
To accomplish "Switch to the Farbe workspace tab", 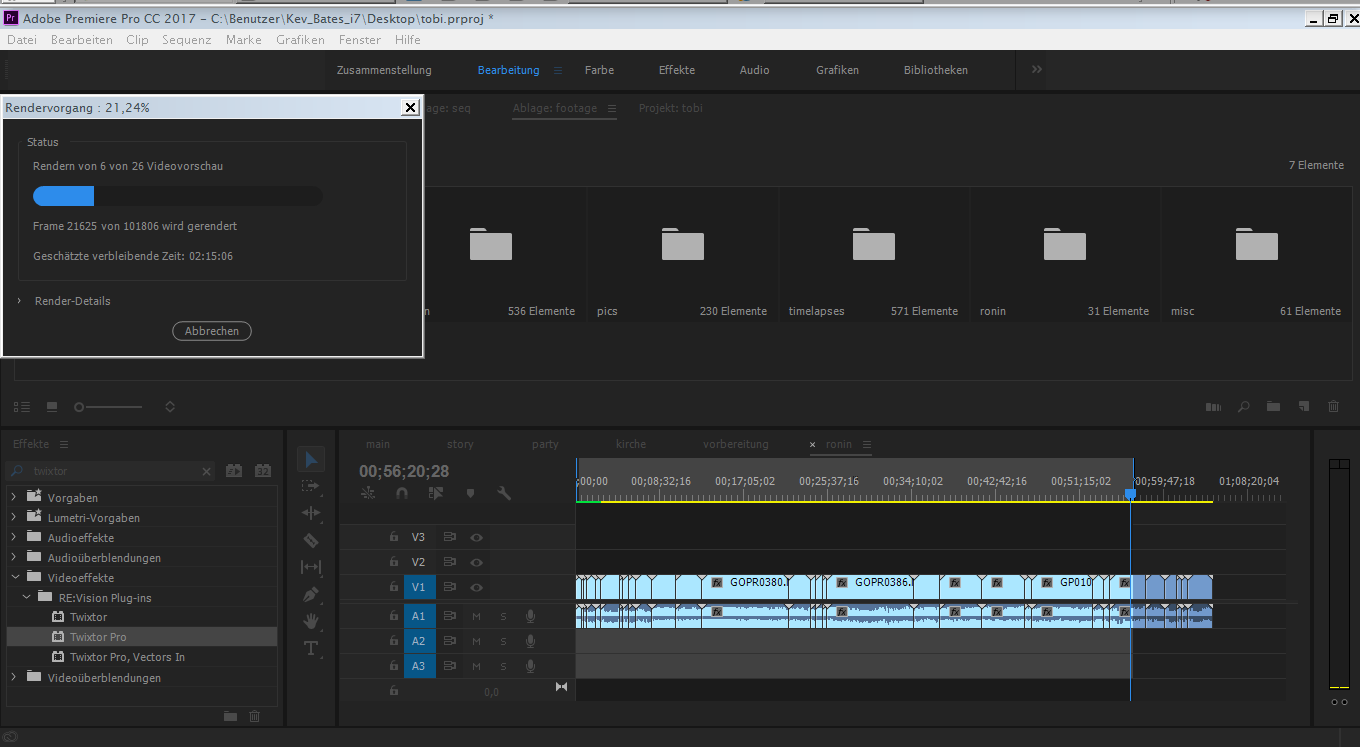I will point(599,70).
